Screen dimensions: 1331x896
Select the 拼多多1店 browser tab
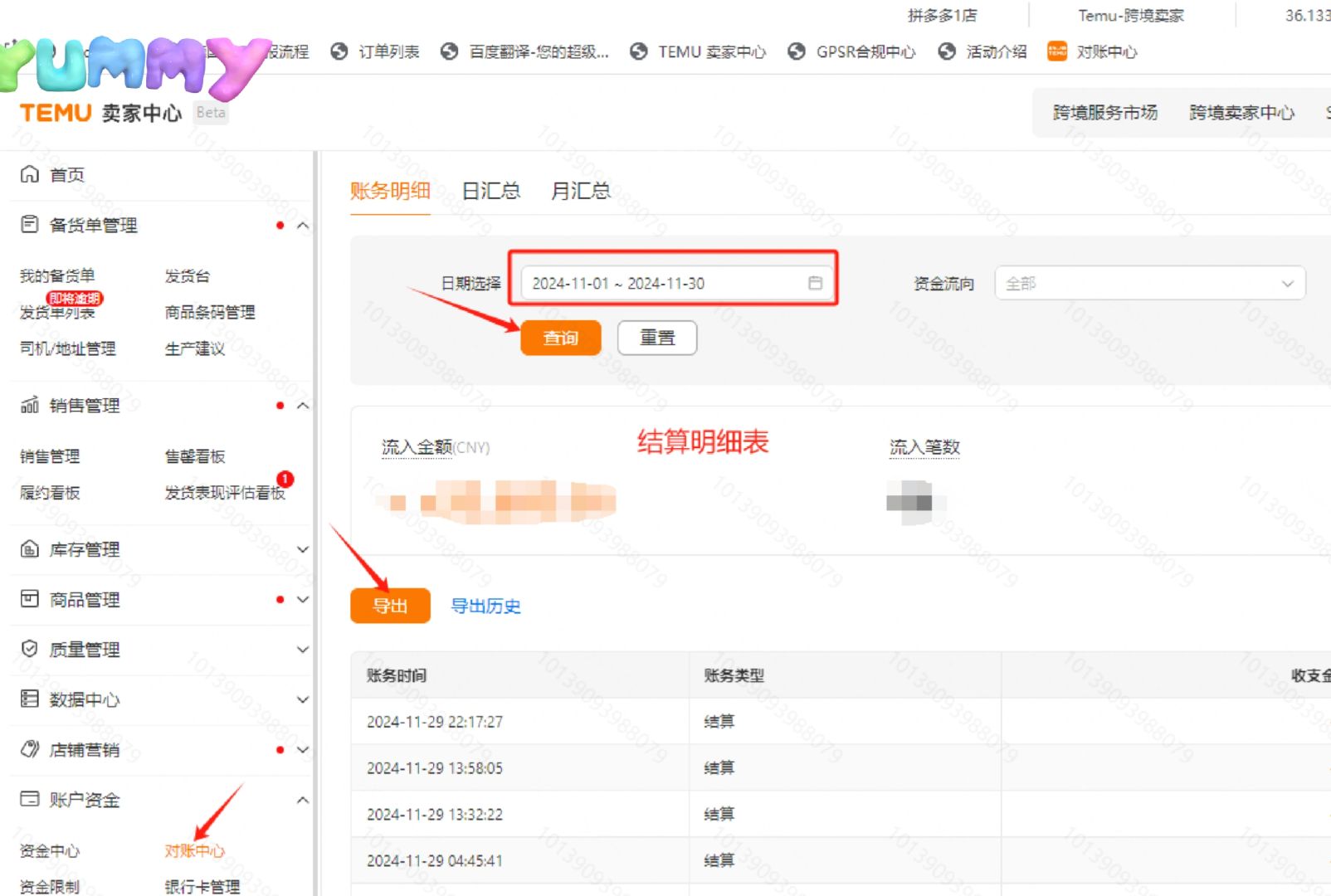942,15
